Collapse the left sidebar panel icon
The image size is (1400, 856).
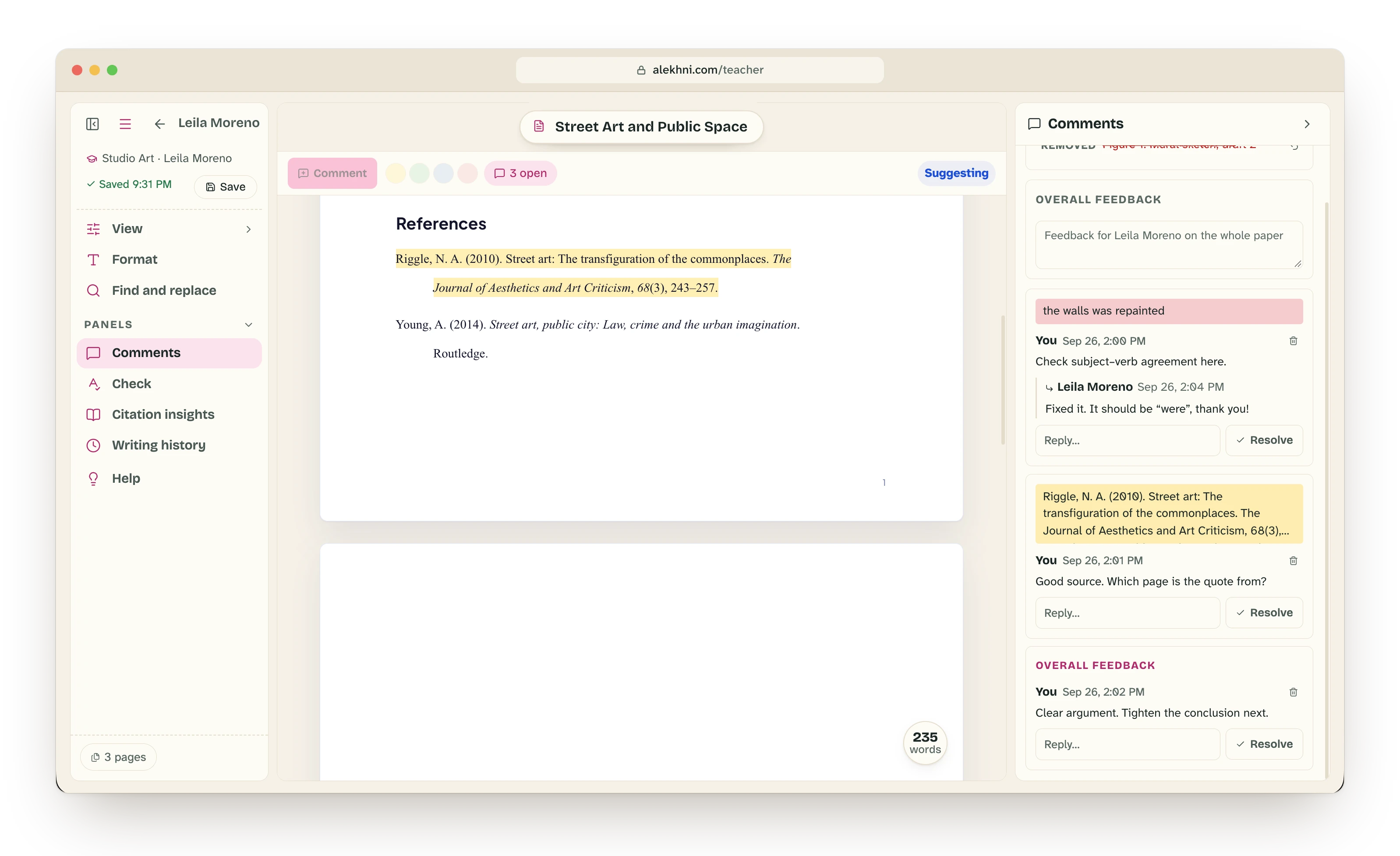click(92, 124)
